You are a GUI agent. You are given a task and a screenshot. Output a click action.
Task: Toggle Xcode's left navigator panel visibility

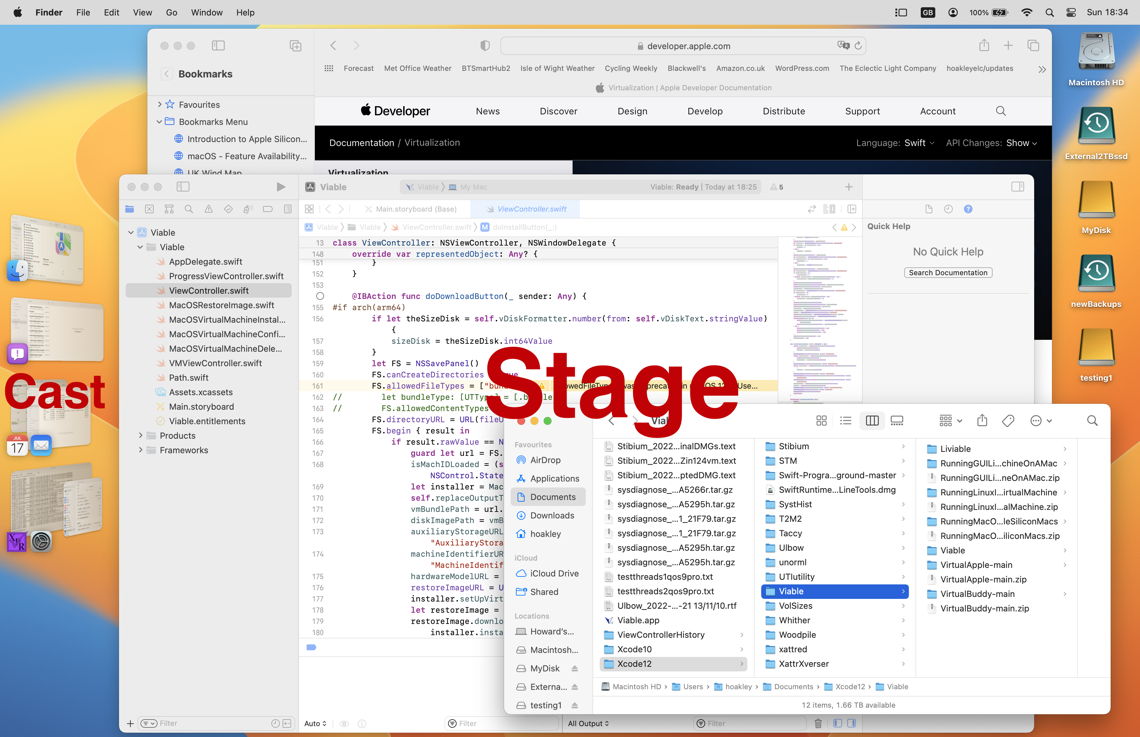coord(184,186)
